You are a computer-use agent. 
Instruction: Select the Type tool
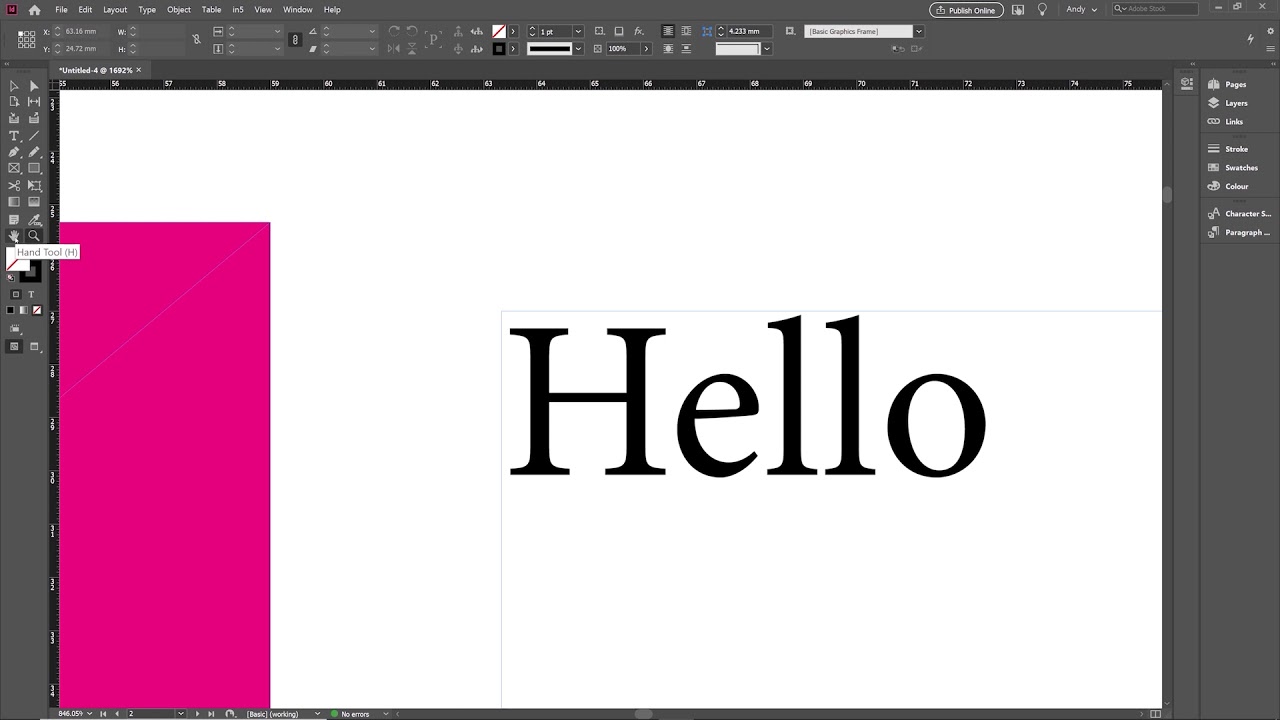coord(14,136)
